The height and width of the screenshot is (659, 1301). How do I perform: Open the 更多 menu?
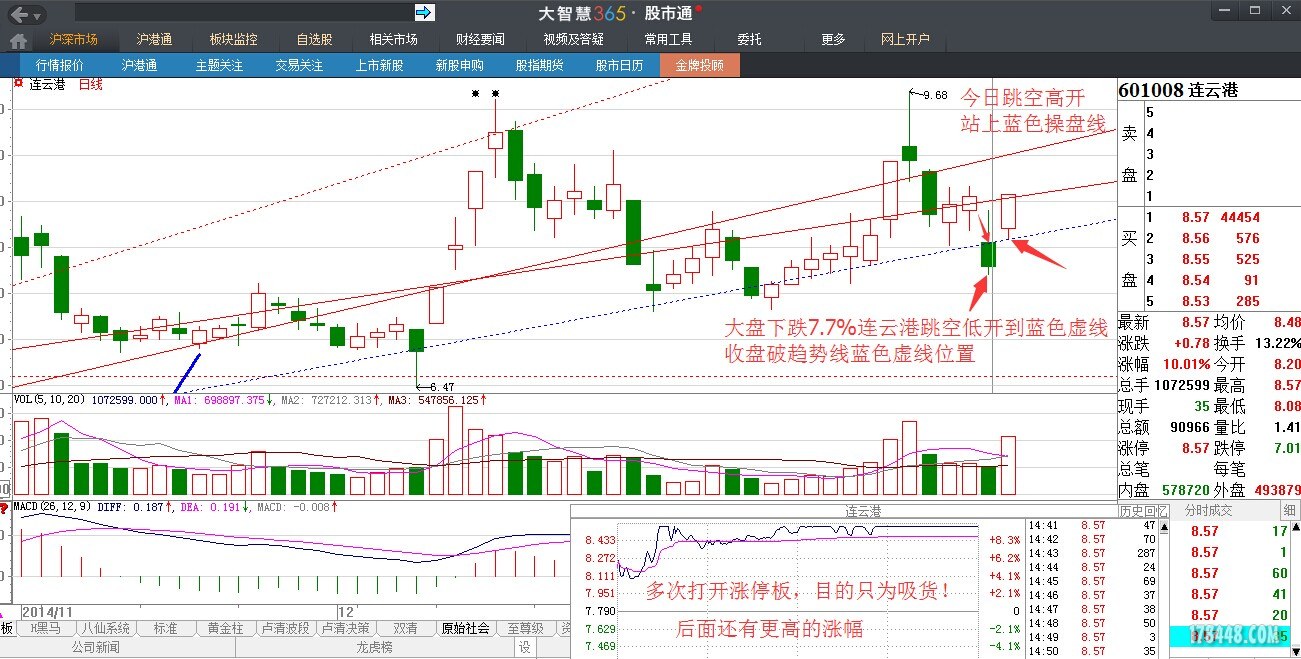[833, 40]
